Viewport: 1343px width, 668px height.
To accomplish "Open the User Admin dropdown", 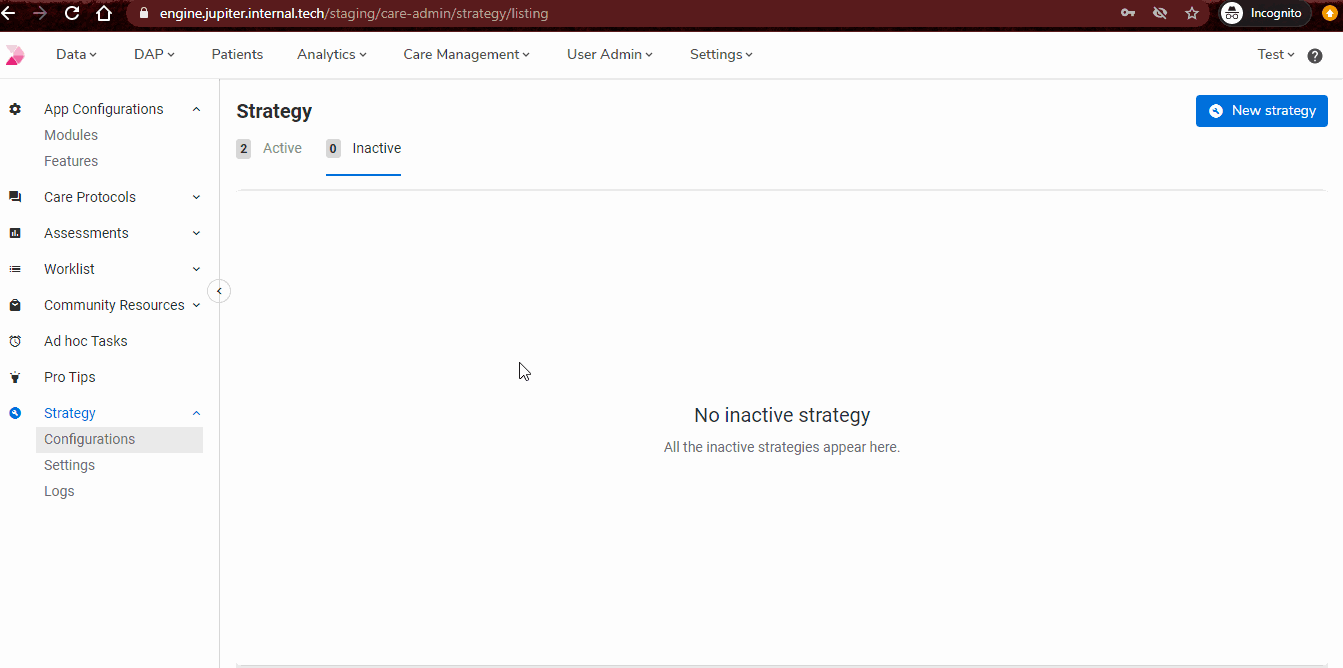I will click(610, 55).
